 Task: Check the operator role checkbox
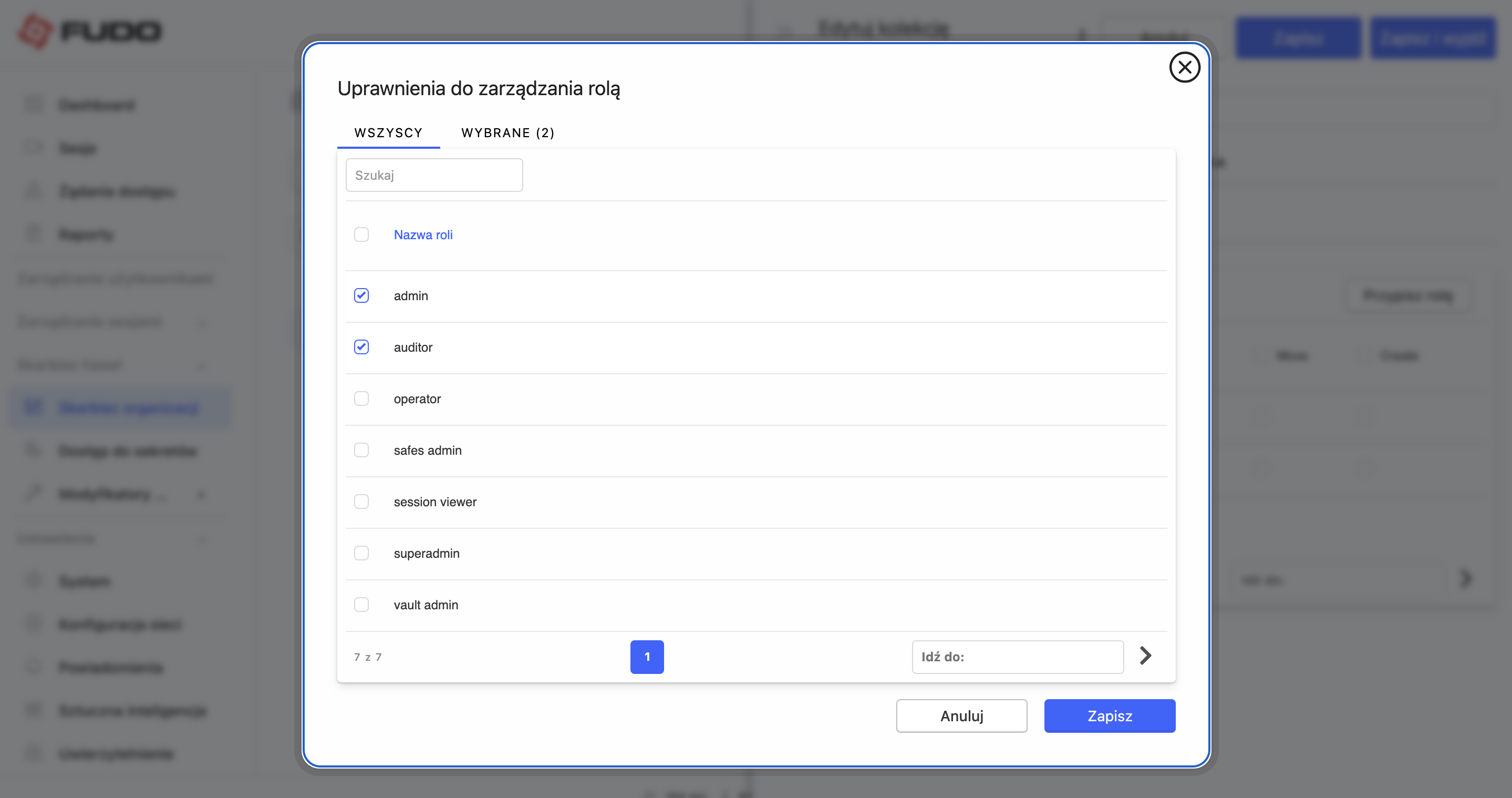tap(361, 398)
